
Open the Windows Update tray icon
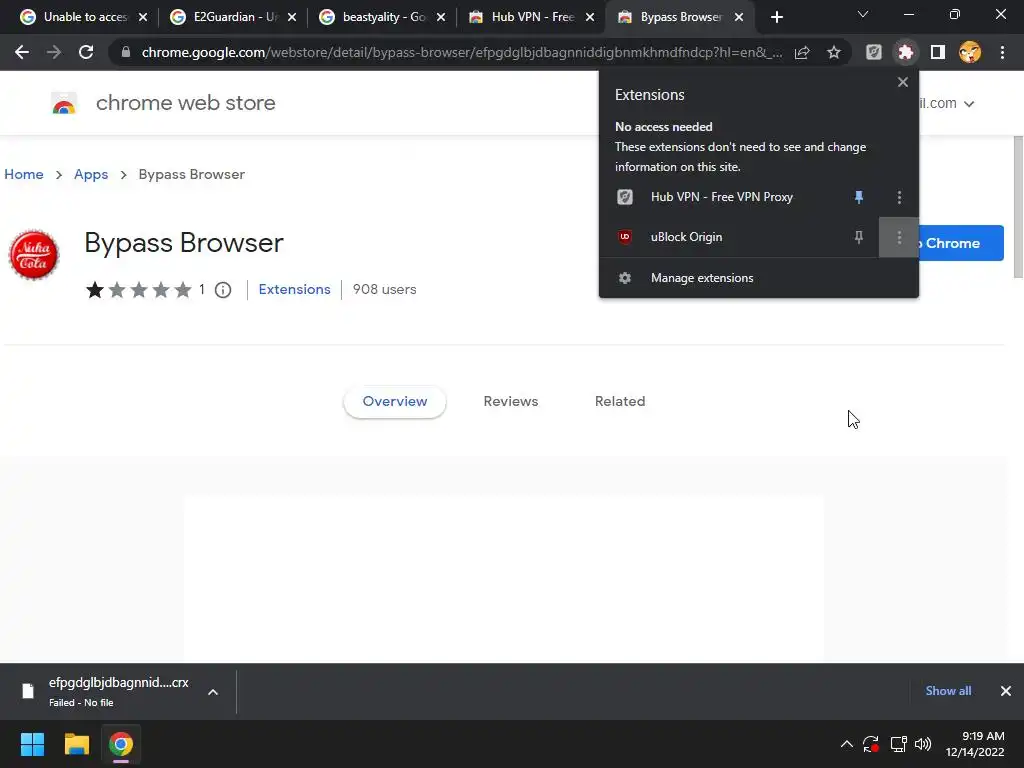pyautogui.click(x=871, y=744)
